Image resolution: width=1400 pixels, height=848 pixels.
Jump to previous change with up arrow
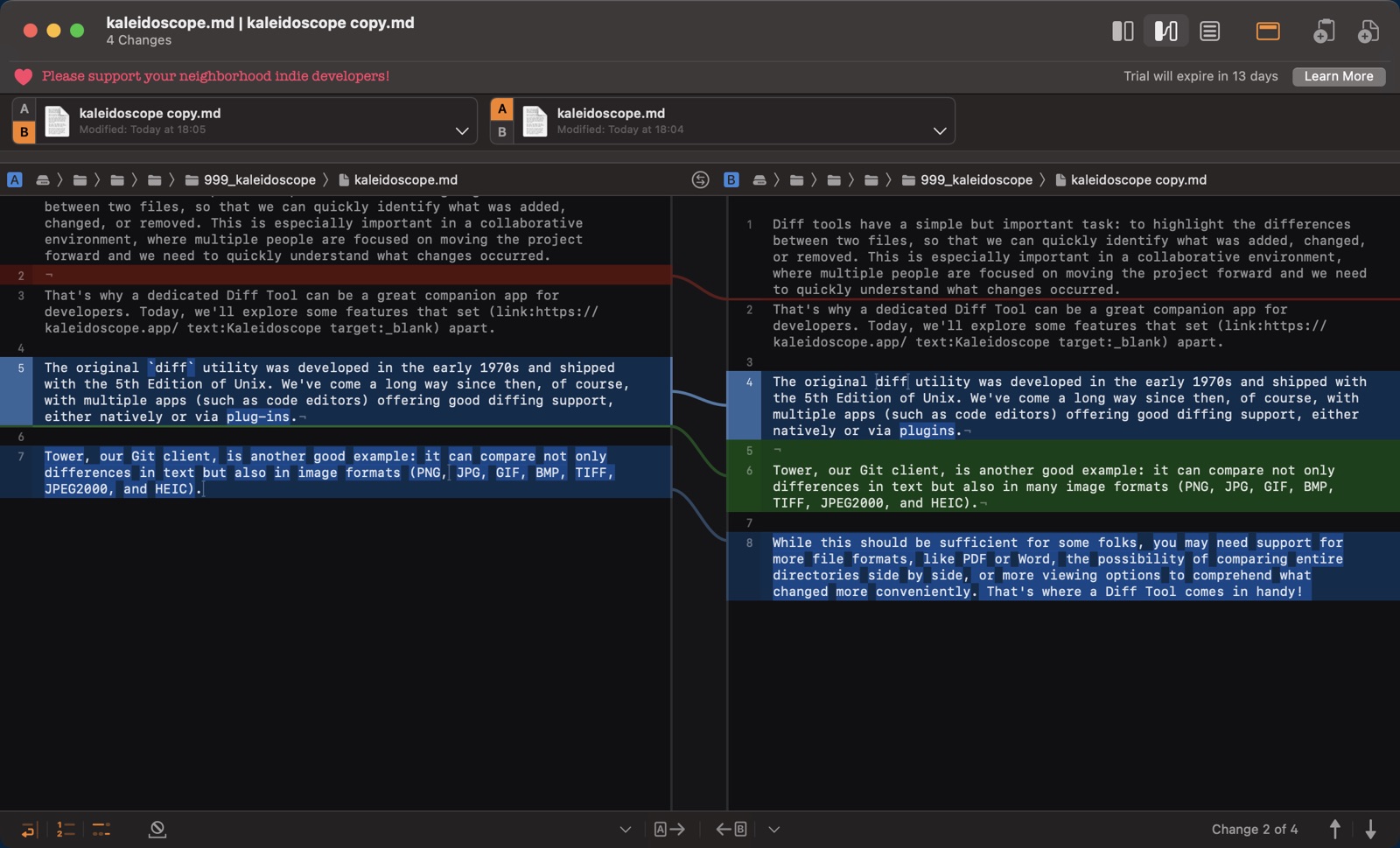1334,828
